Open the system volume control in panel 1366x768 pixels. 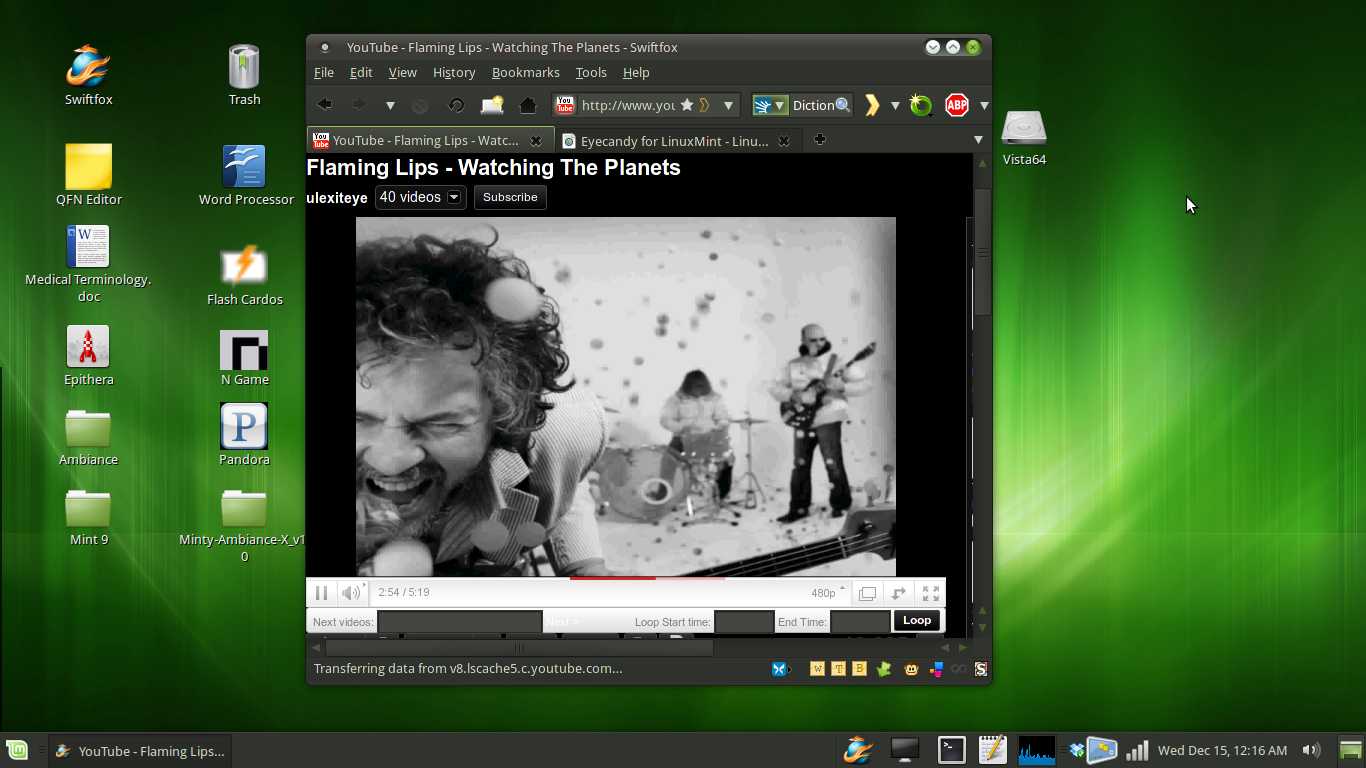(x=1311, y=750)
